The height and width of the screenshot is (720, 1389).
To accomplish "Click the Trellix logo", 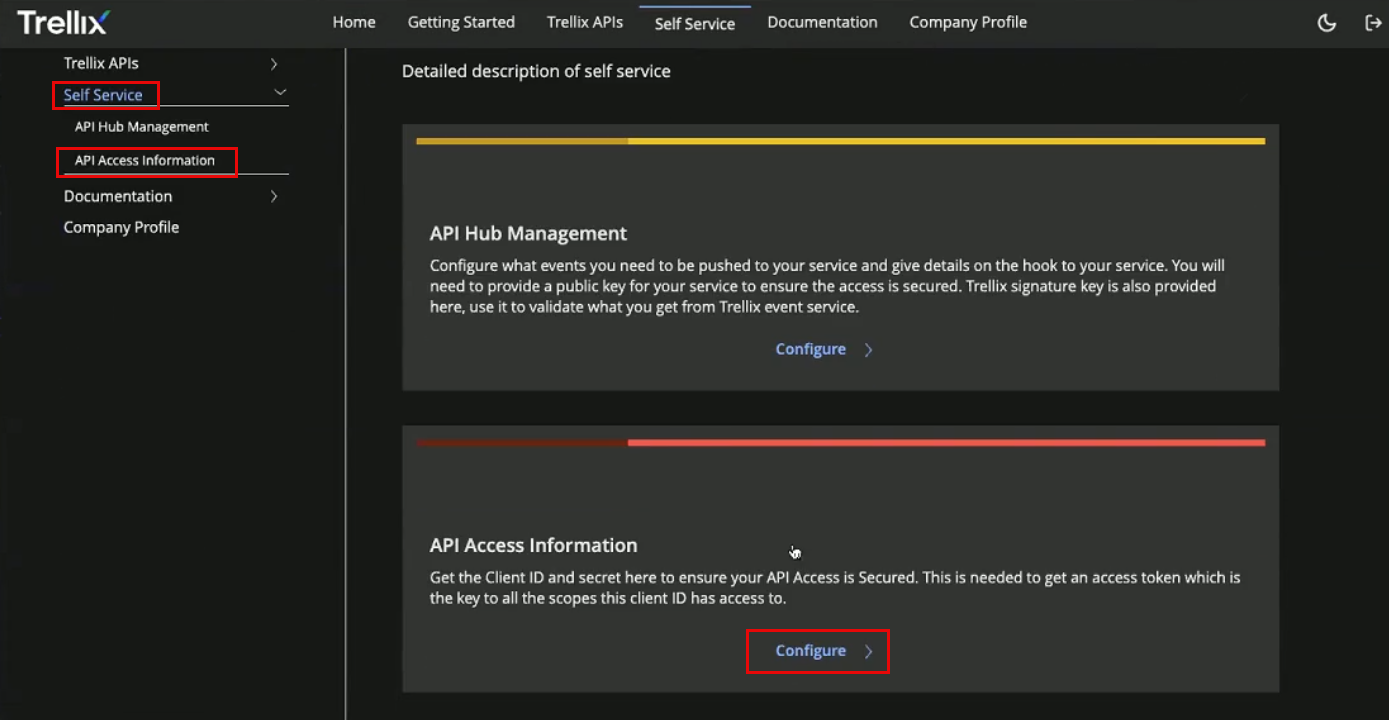I will [x=63, y=22].
